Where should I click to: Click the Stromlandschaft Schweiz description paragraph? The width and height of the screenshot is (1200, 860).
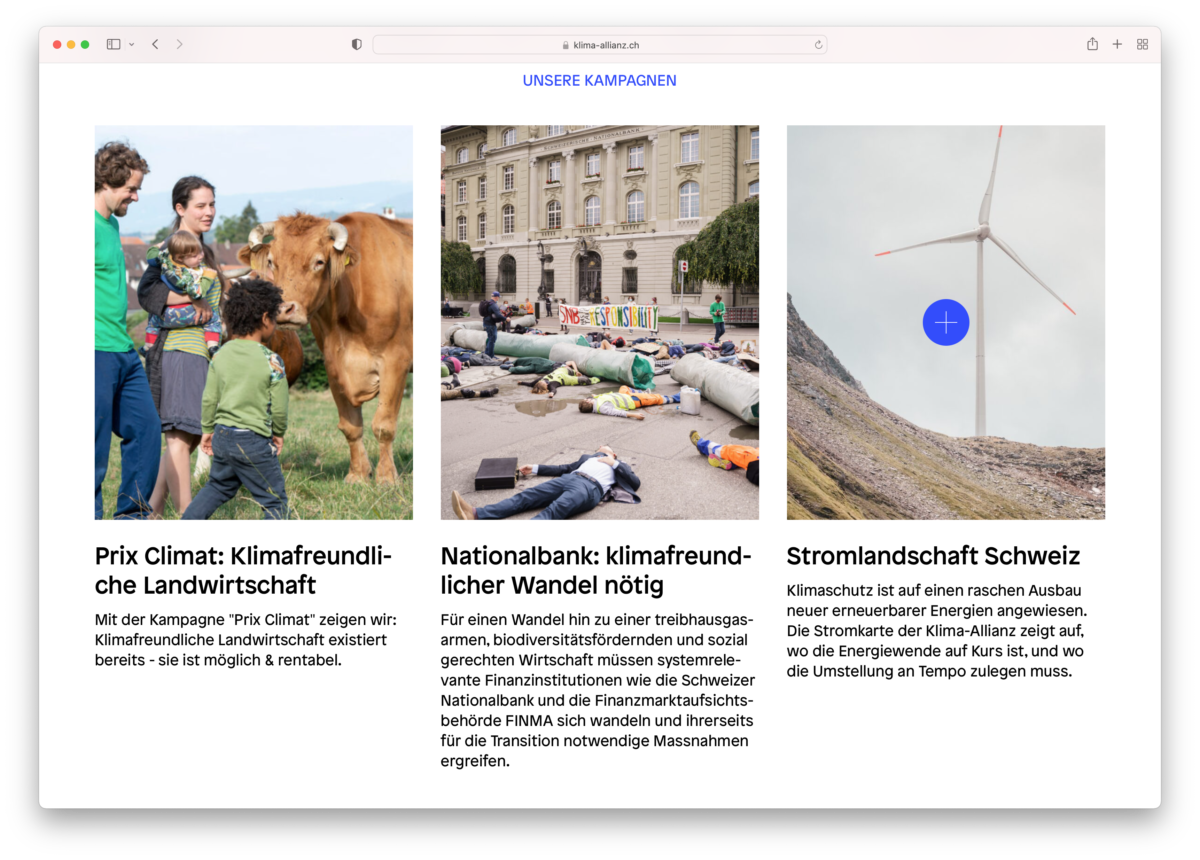(x=936, y=631)
